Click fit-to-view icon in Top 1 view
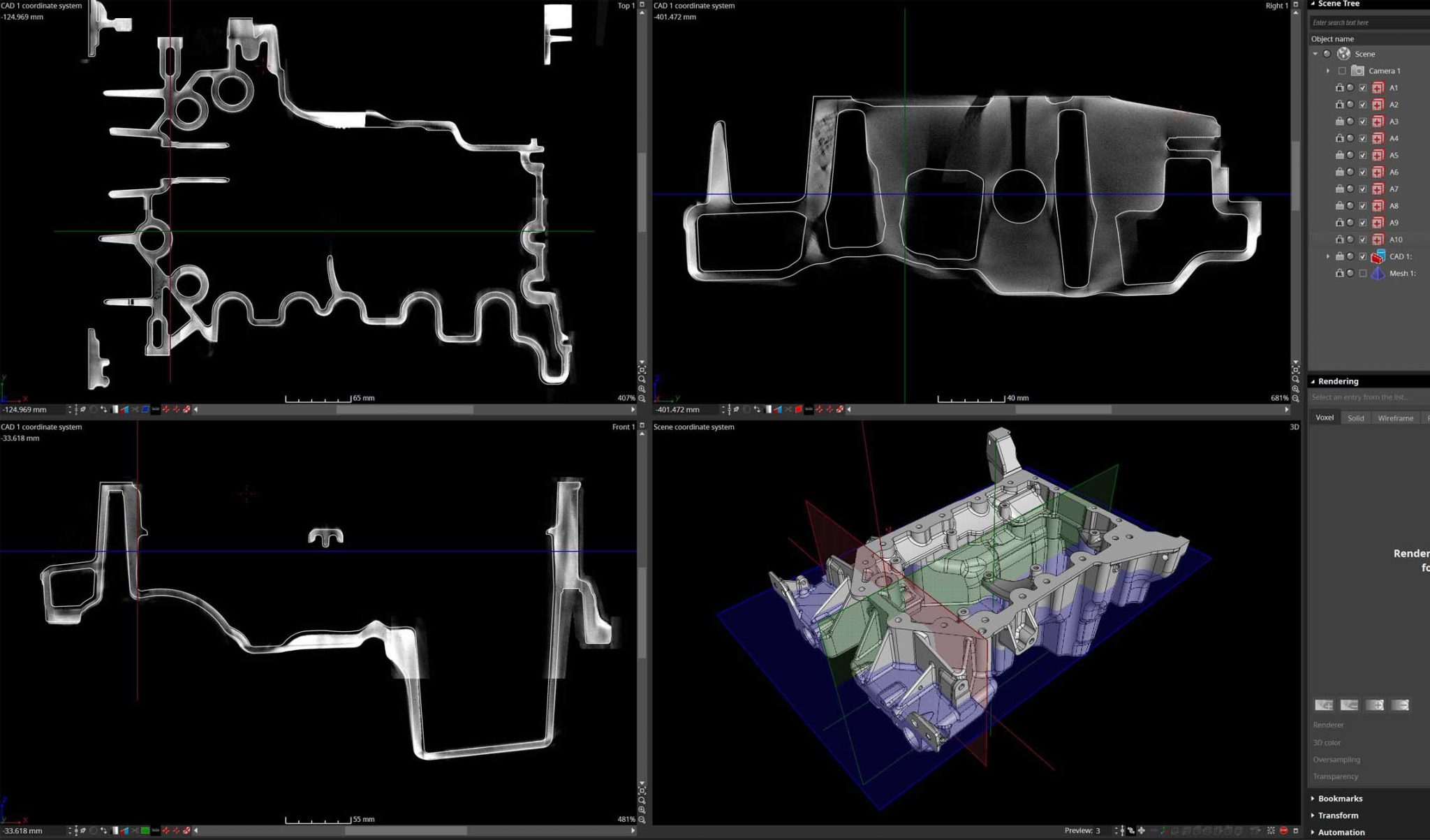This screenshot has width=1430, height=840. tap(642, 369)
